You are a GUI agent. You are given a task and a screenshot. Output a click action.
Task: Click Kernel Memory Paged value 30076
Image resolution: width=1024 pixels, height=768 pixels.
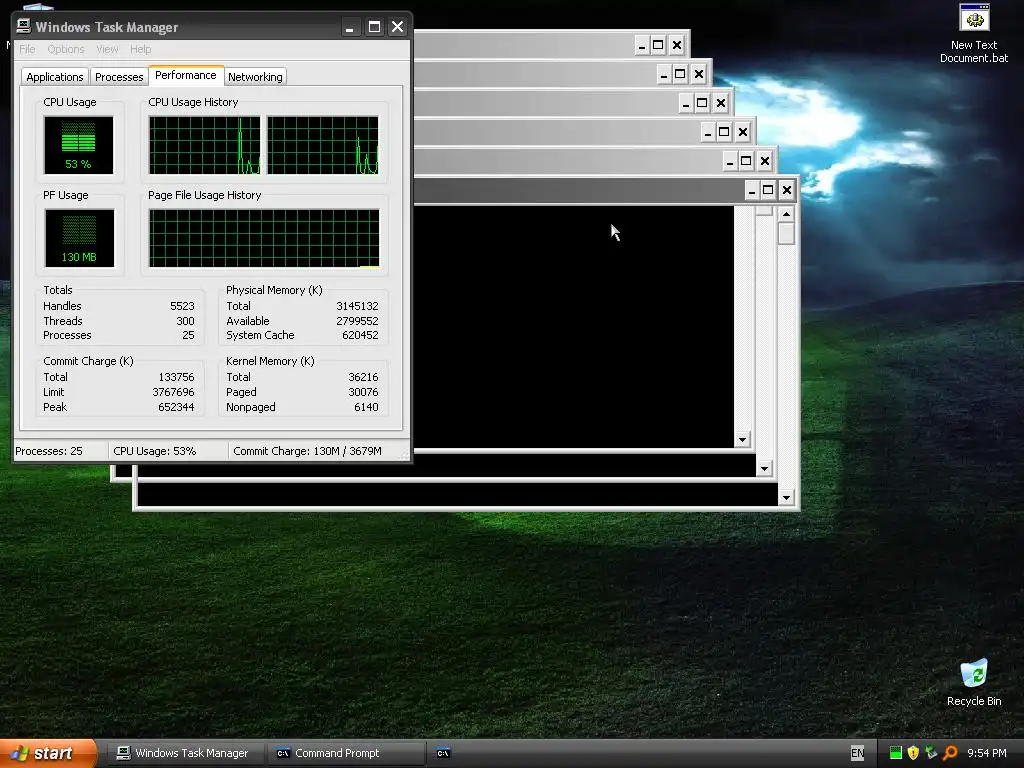pos(363,392)
